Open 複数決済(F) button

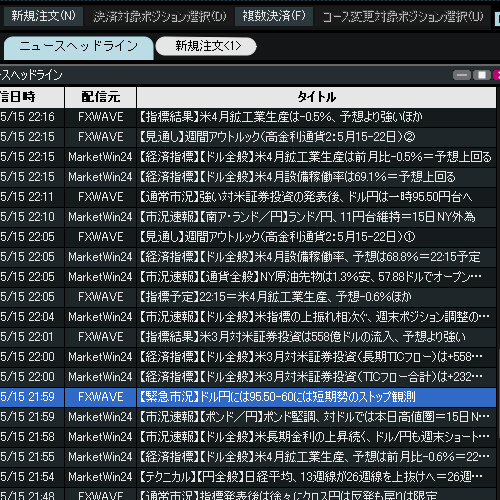coord(274,16)
